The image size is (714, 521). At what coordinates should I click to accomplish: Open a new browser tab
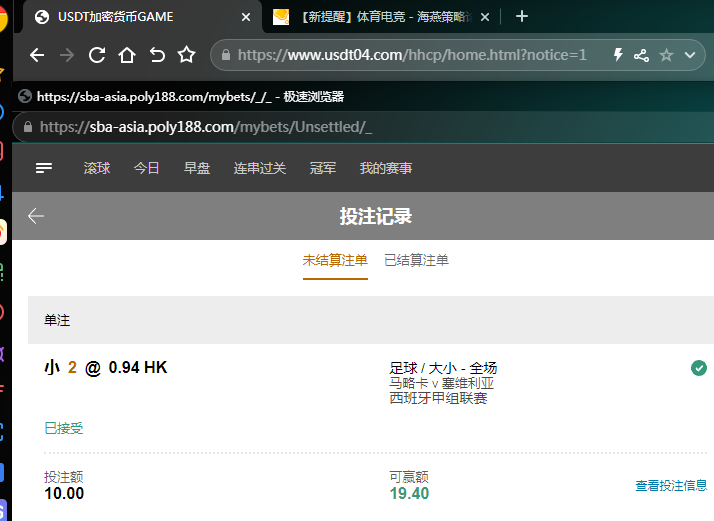point(521,16)
